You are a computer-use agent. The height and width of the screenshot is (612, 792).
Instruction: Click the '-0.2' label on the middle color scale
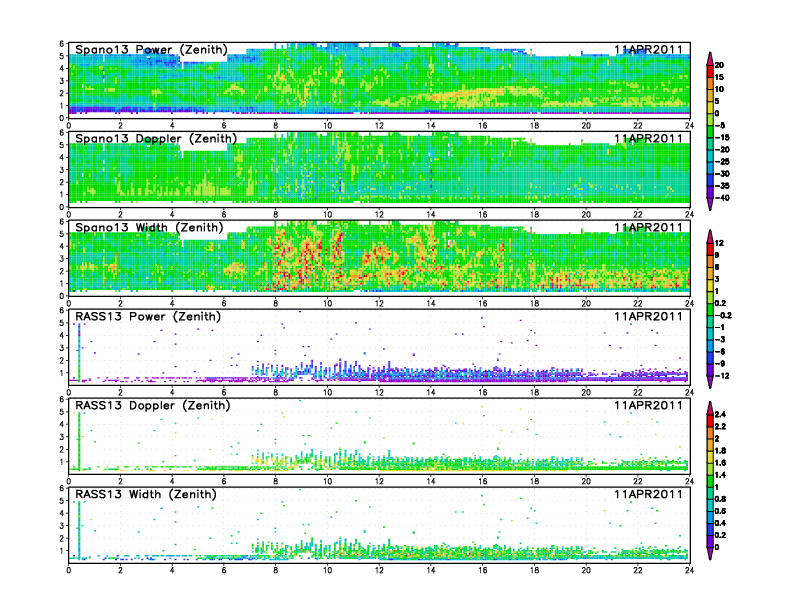[723, 316]
